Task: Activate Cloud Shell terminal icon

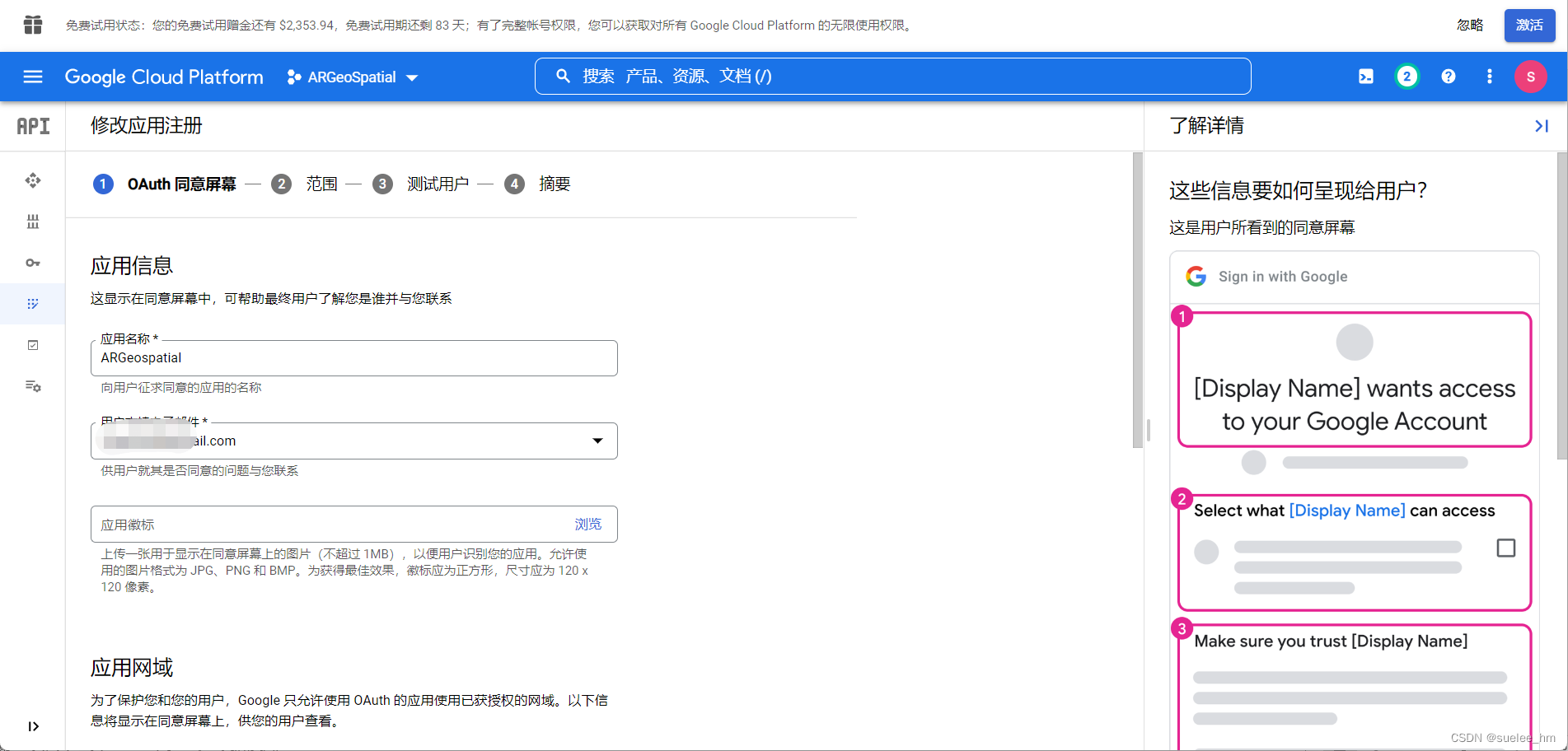Action: (x=1365, y=77)
